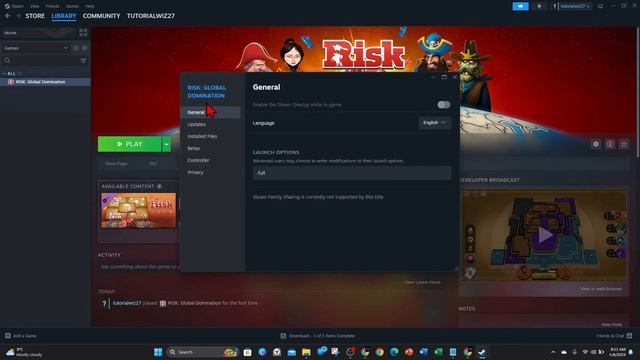Go forward with the navigation arrow
Screen dimensions: 640x360
tap(18, 16)
